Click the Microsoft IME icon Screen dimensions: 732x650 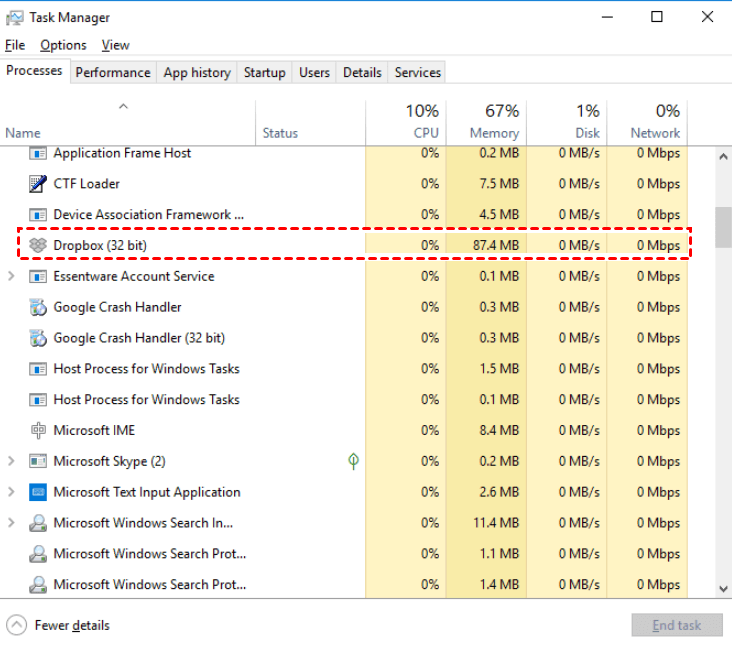(x=38, y=430)
